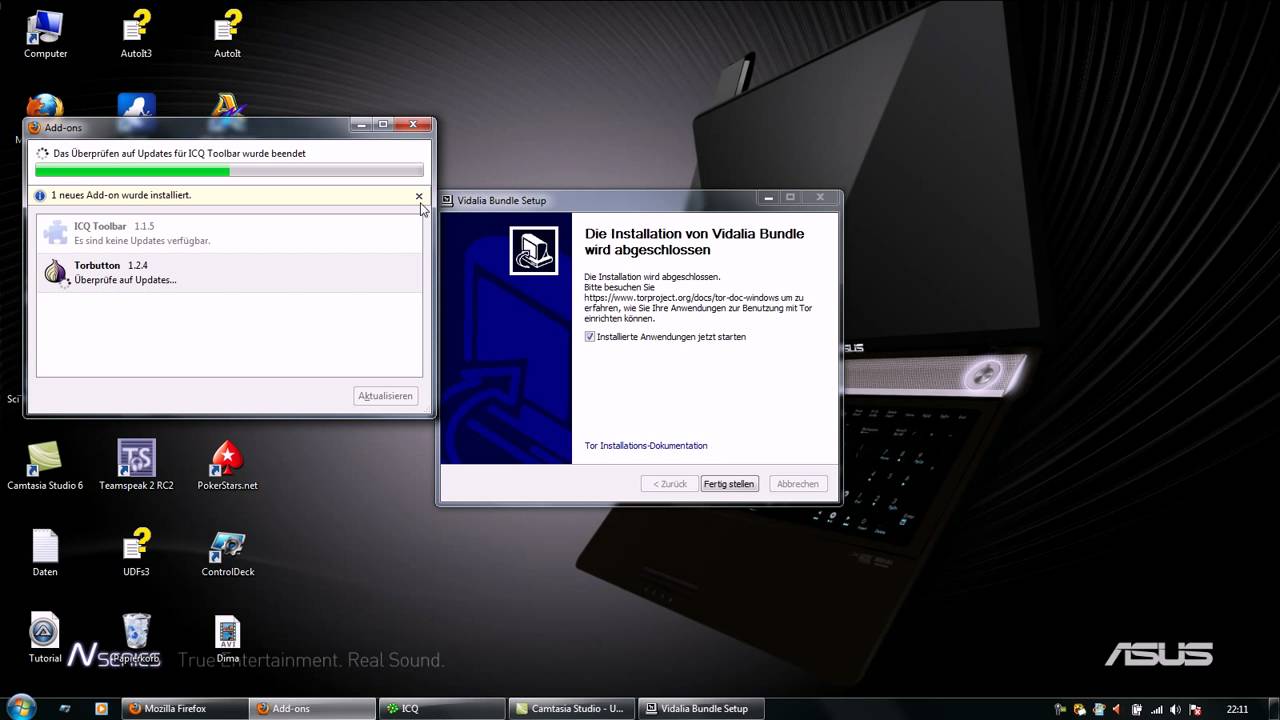Select the UDFs3 help file icon
Viewport: 1280px width, 720px height.
click(x=136, y=552)
